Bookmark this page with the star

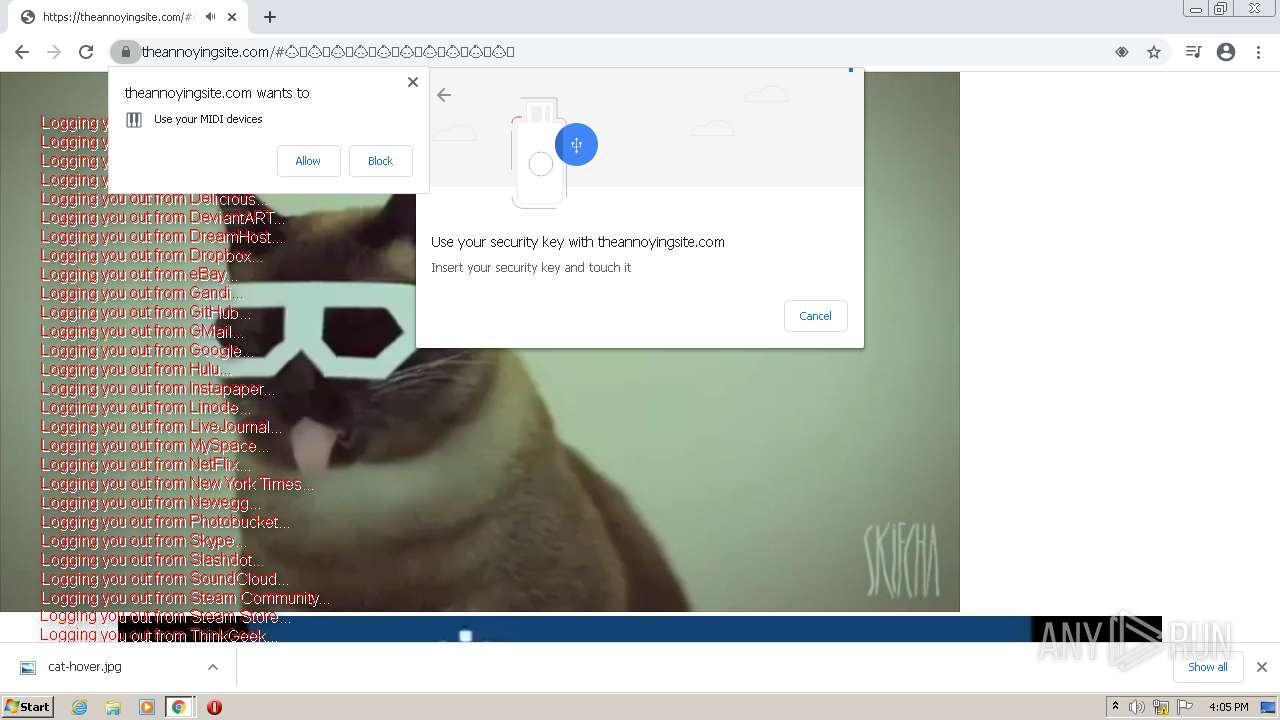1154,52
